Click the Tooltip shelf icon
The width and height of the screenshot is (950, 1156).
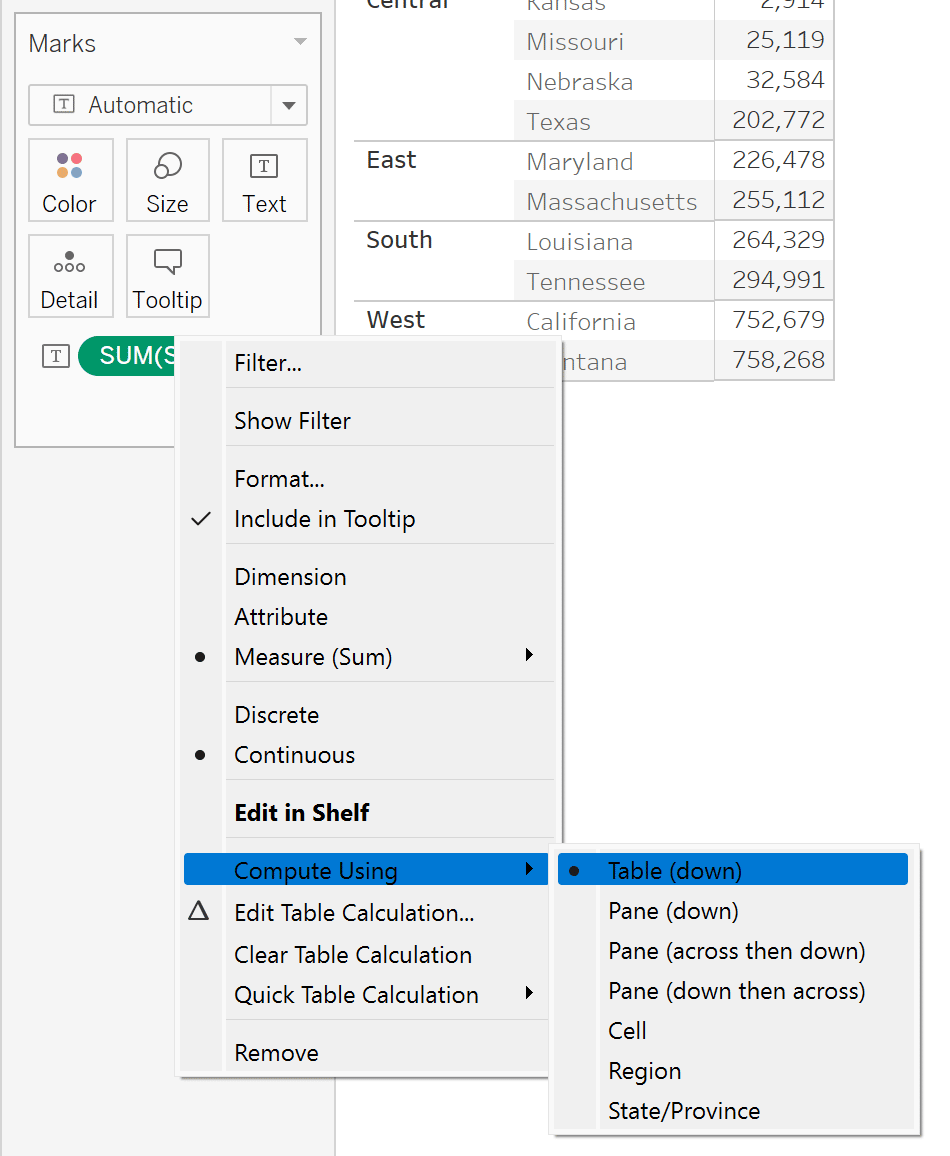pyautogui.click(x=167, y=276)
